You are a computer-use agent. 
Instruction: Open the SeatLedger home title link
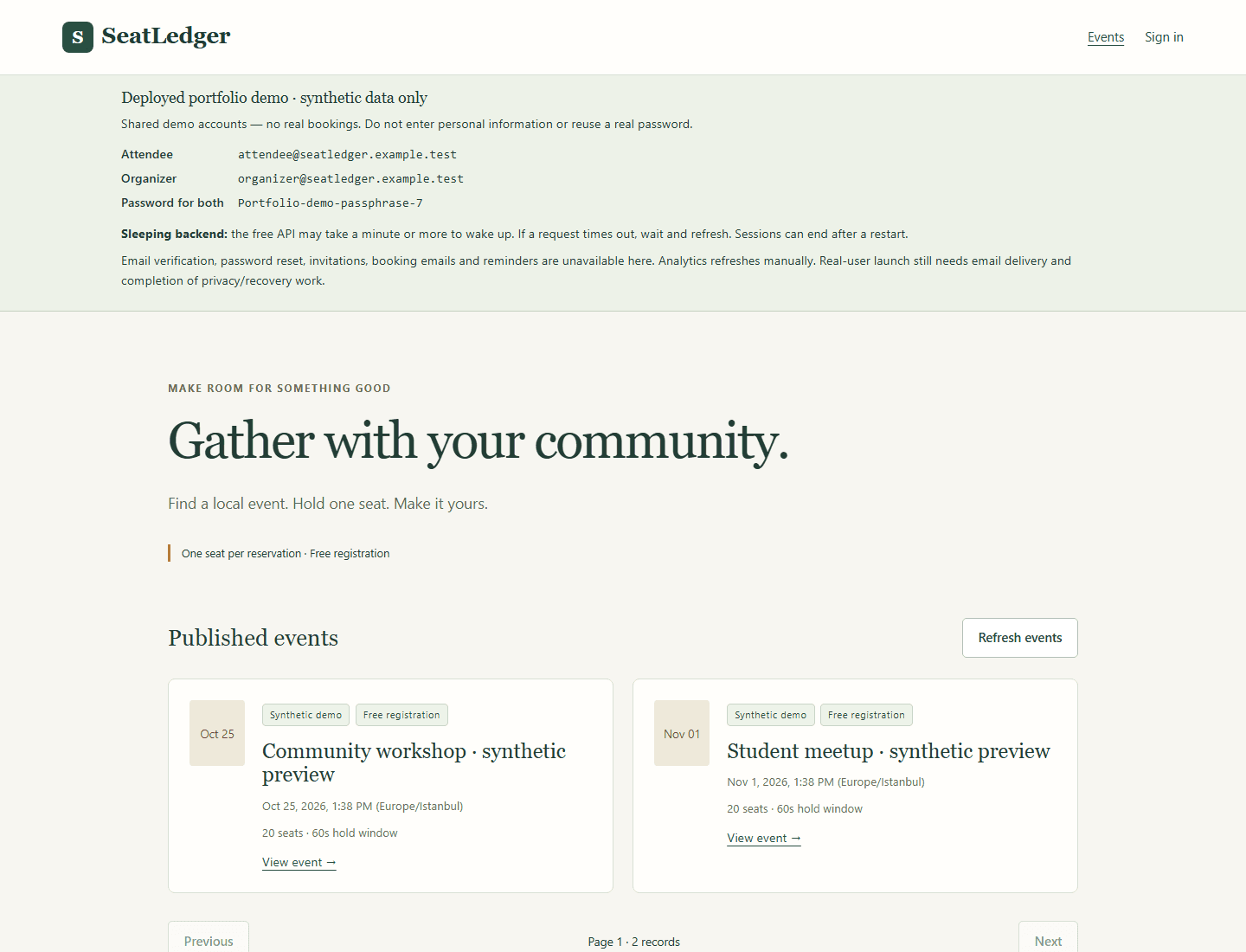165,36
